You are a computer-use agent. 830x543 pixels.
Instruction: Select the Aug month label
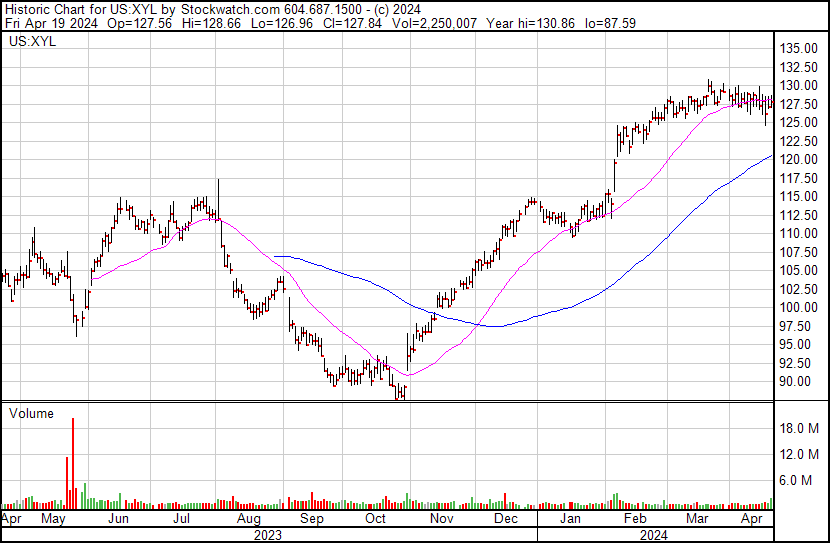pos(248,518)
